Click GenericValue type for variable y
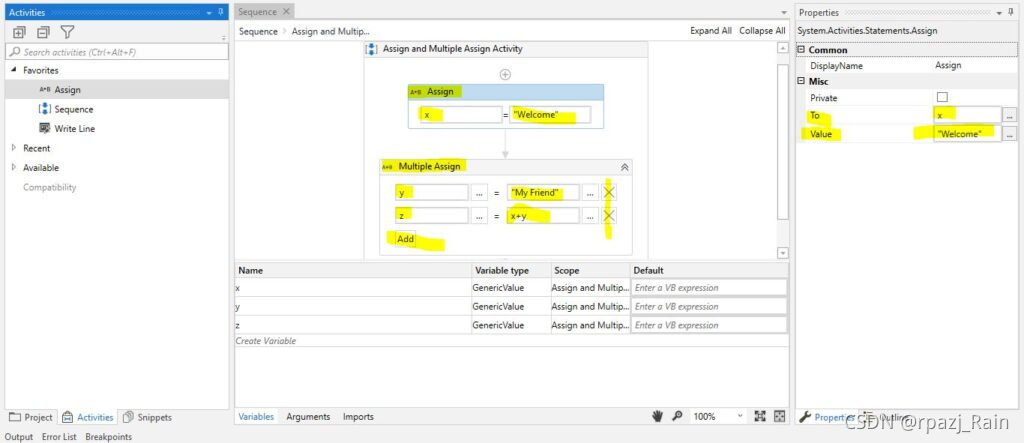Image resolution: width=1024 pixels, height=443 pixels. pyautogui.click(x=511, y=306)
